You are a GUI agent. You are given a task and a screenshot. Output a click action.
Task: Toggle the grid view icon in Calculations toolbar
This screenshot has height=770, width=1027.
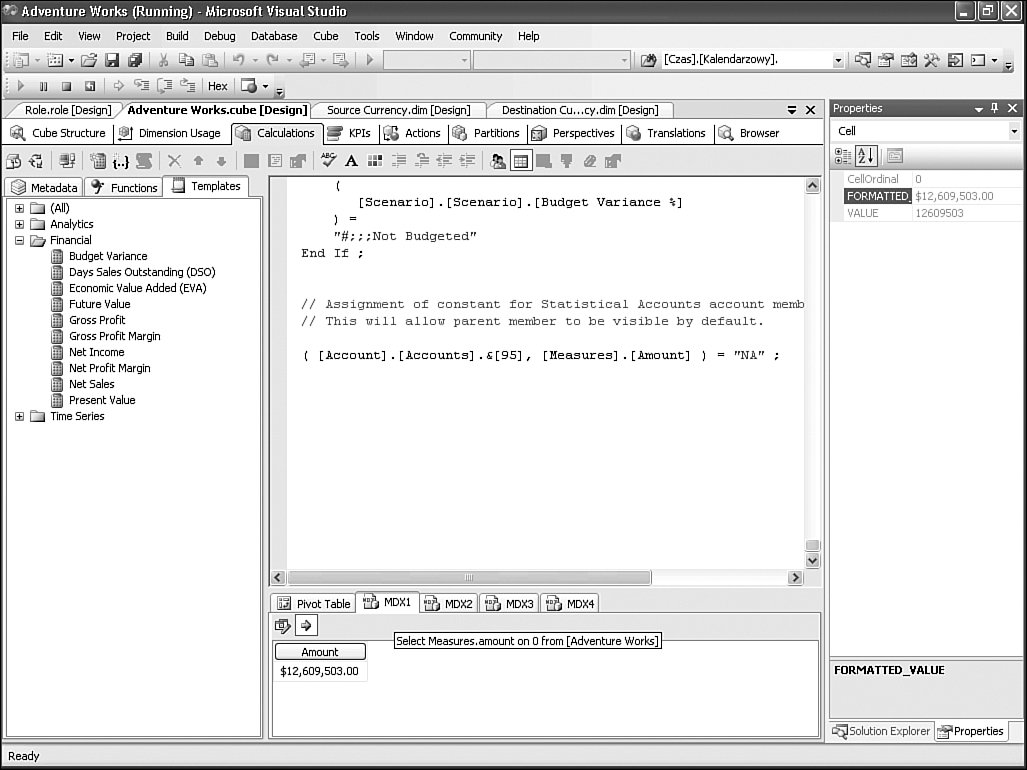(x=521, y=161)
